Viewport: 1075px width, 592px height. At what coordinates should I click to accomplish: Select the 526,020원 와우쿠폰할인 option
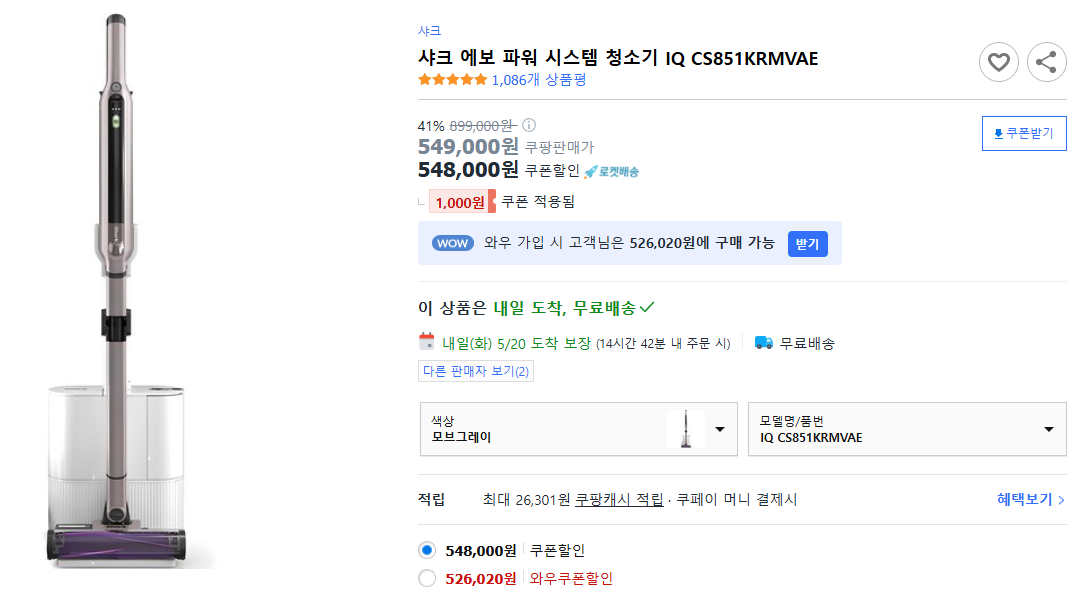tap(427, 578)
